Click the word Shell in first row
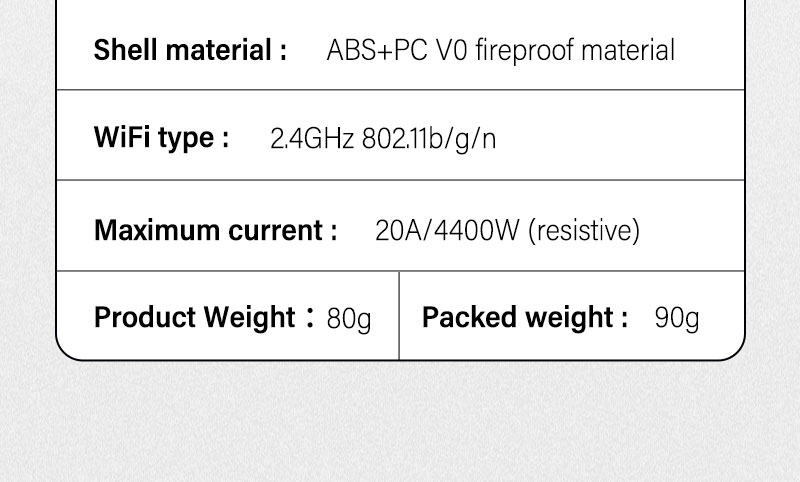This screenshot has height=482, width=800. [126, 50]
